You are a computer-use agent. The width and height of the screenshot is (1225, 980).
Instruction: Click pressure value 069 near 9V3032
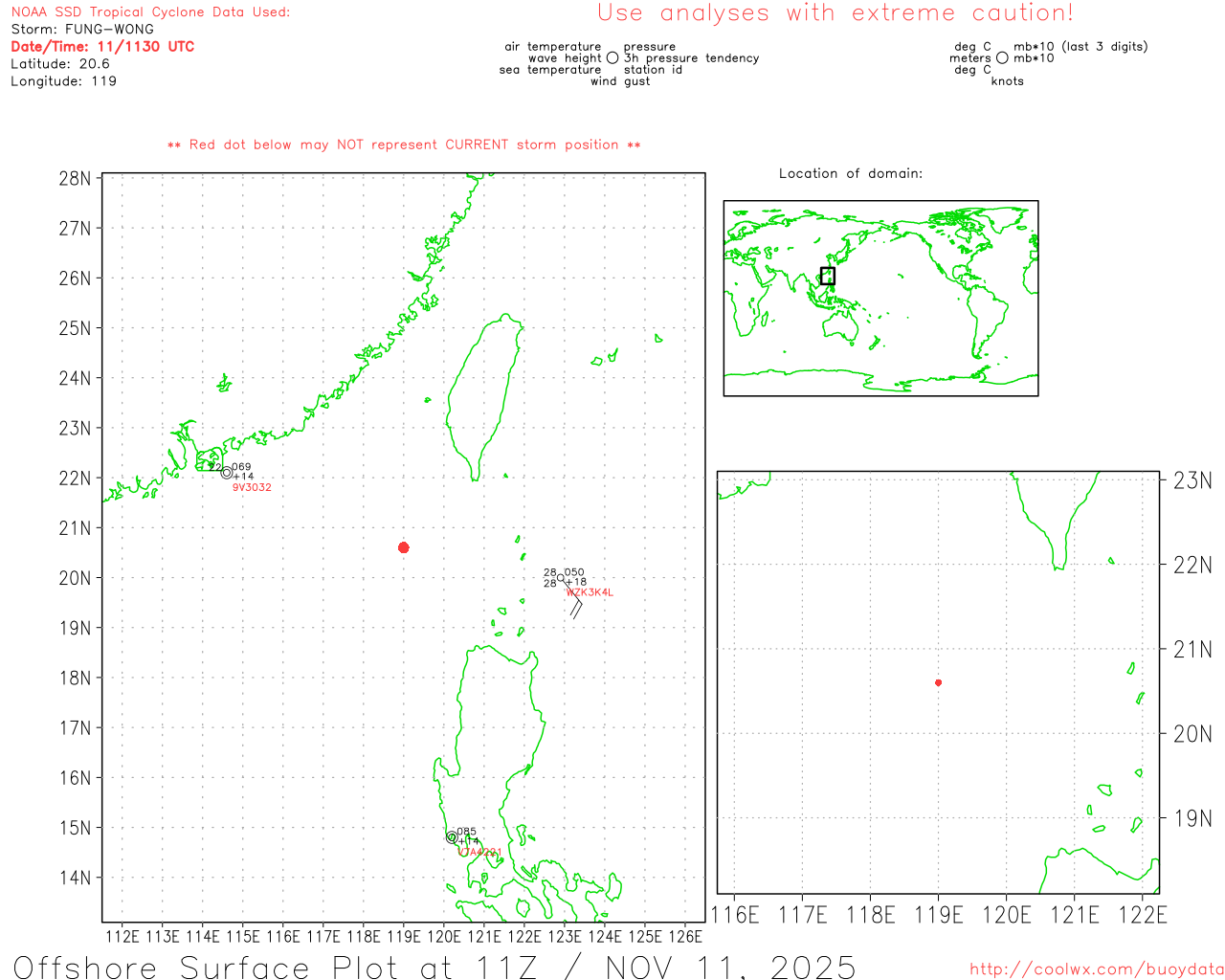click(241, 467)
